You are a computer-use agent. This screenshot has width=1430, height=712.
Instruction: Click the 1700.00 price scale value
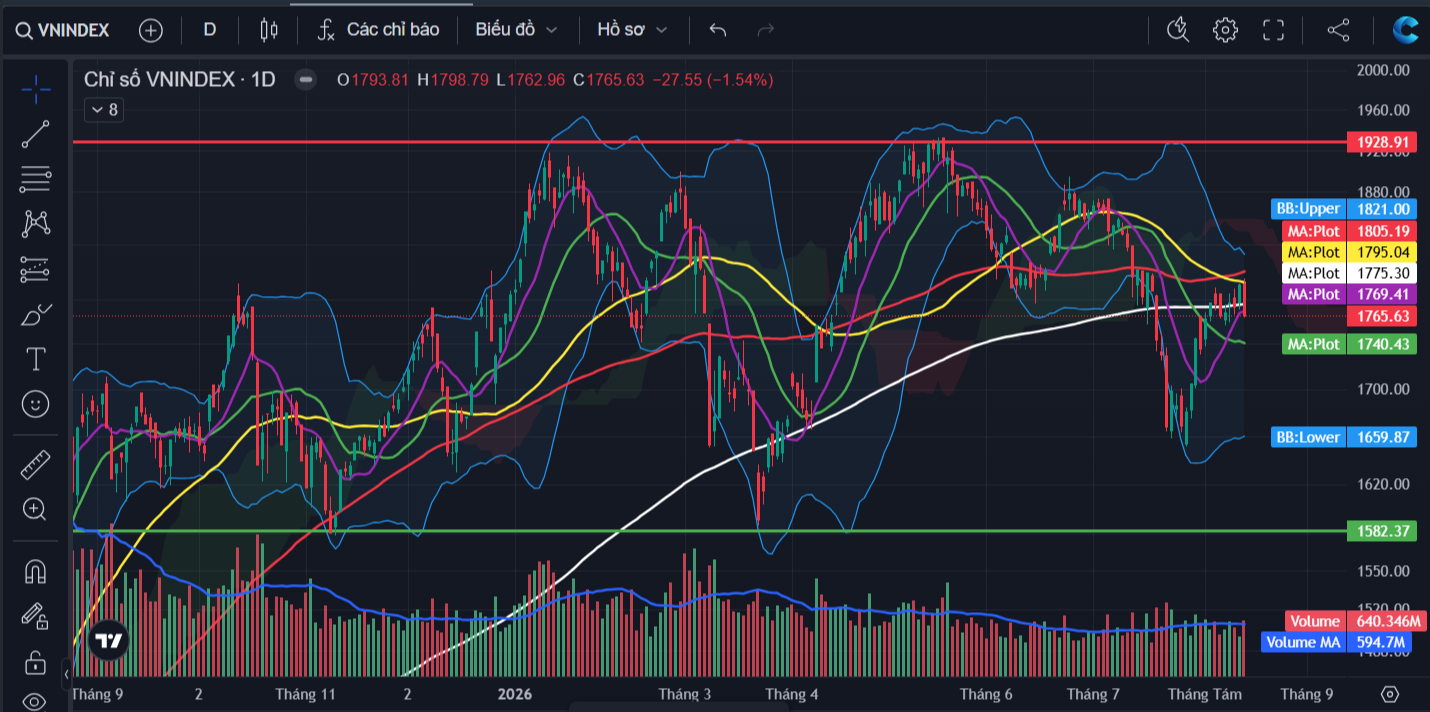click(x=1382, y=389)
